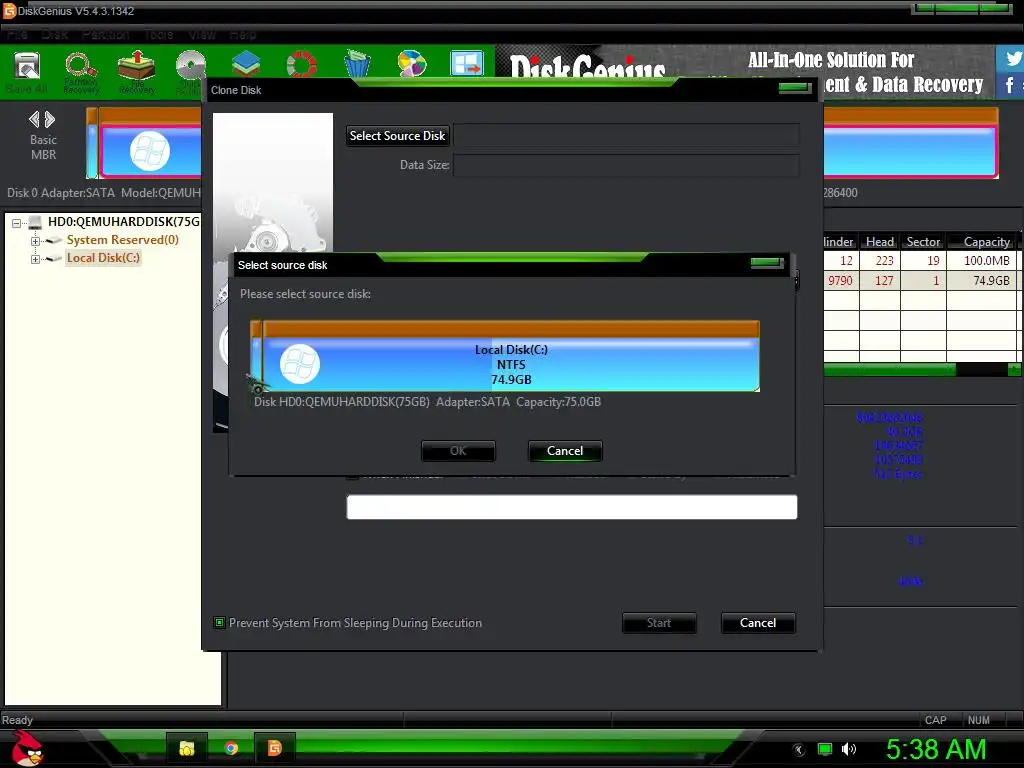Select System Reserved(0) in disk tree
The image size is (1024, 768).
[122, 240]
